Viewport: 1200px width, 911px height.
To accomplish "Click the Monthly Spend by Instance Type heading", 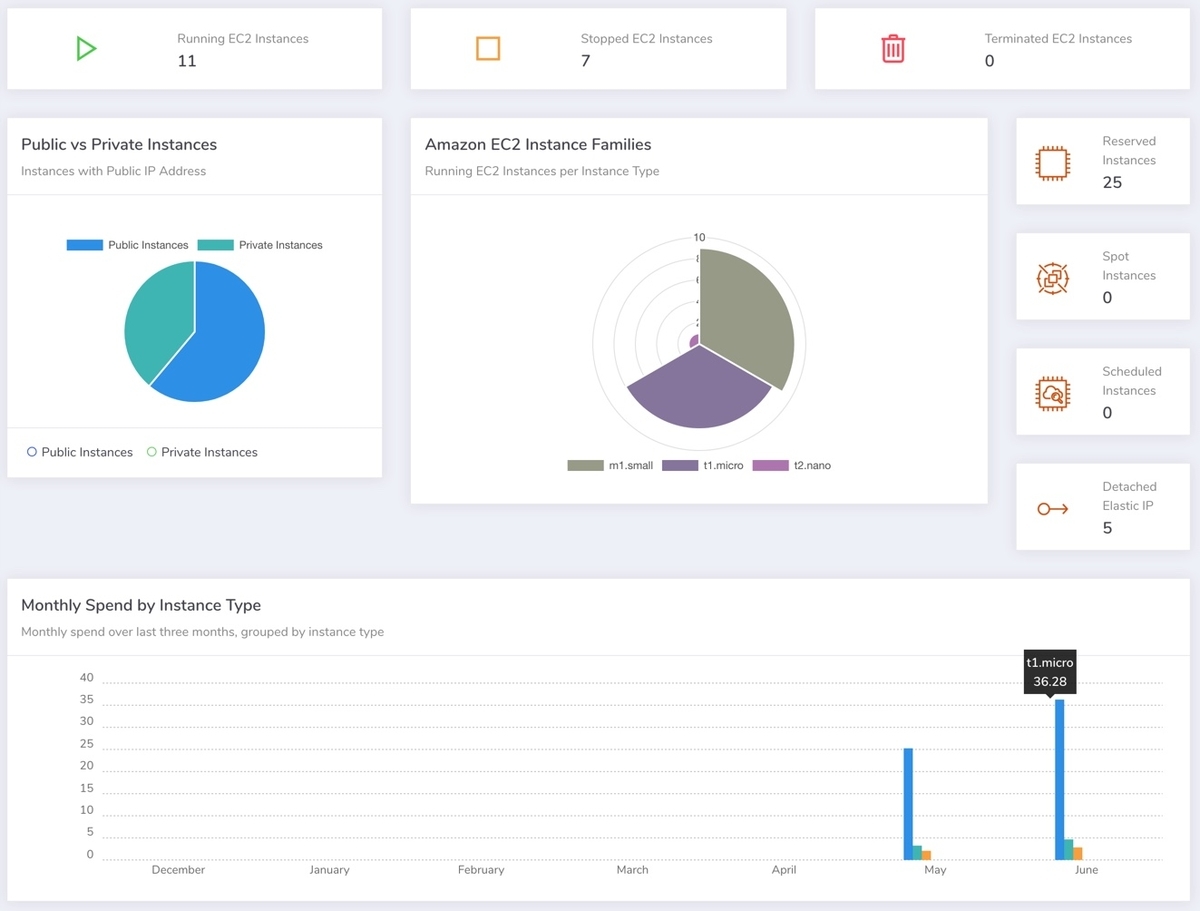I will tap(141, 605).
